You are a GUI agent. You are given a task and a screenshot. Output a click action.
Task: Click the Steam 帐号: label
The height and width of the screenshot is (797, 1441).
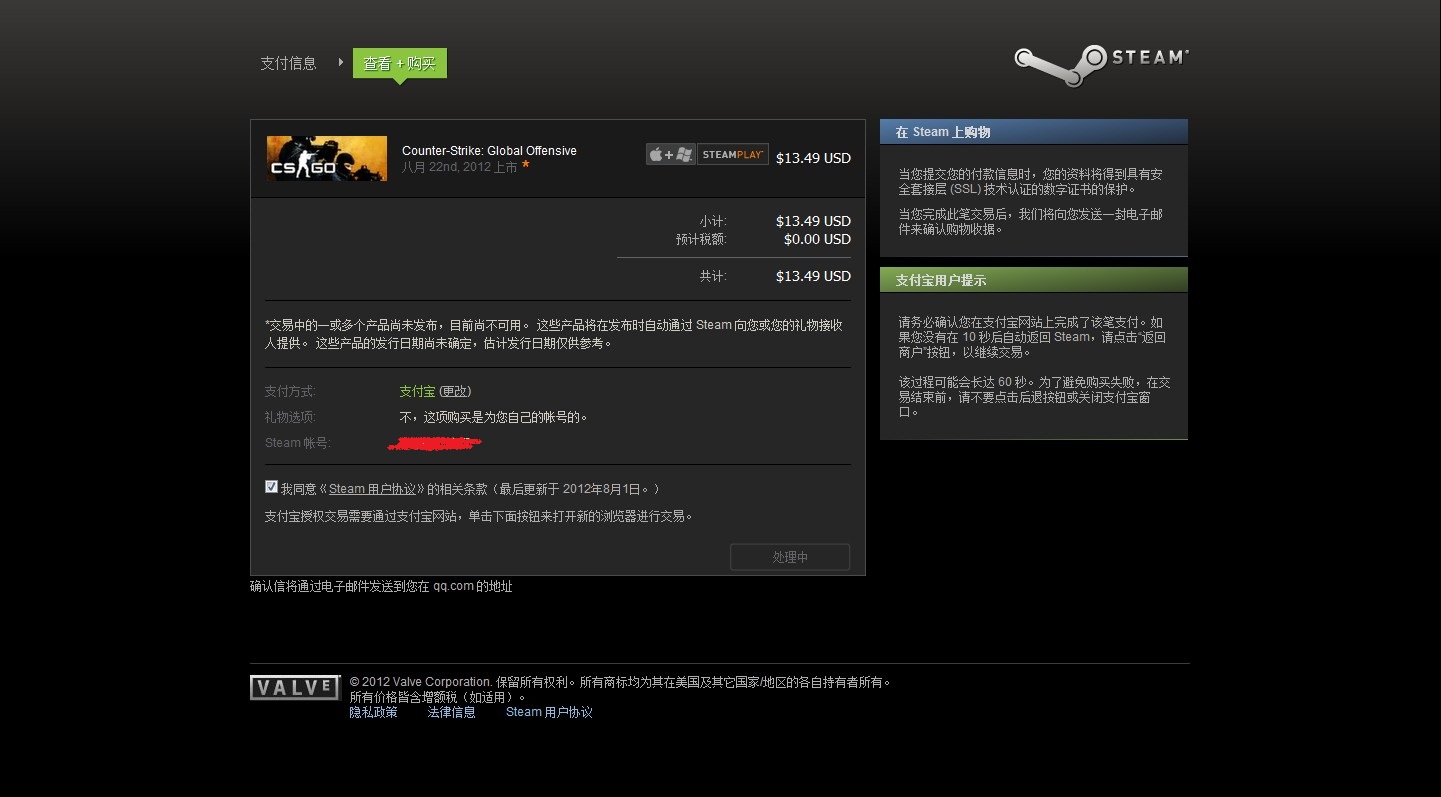pyautogui.click(x=297, y=443)
